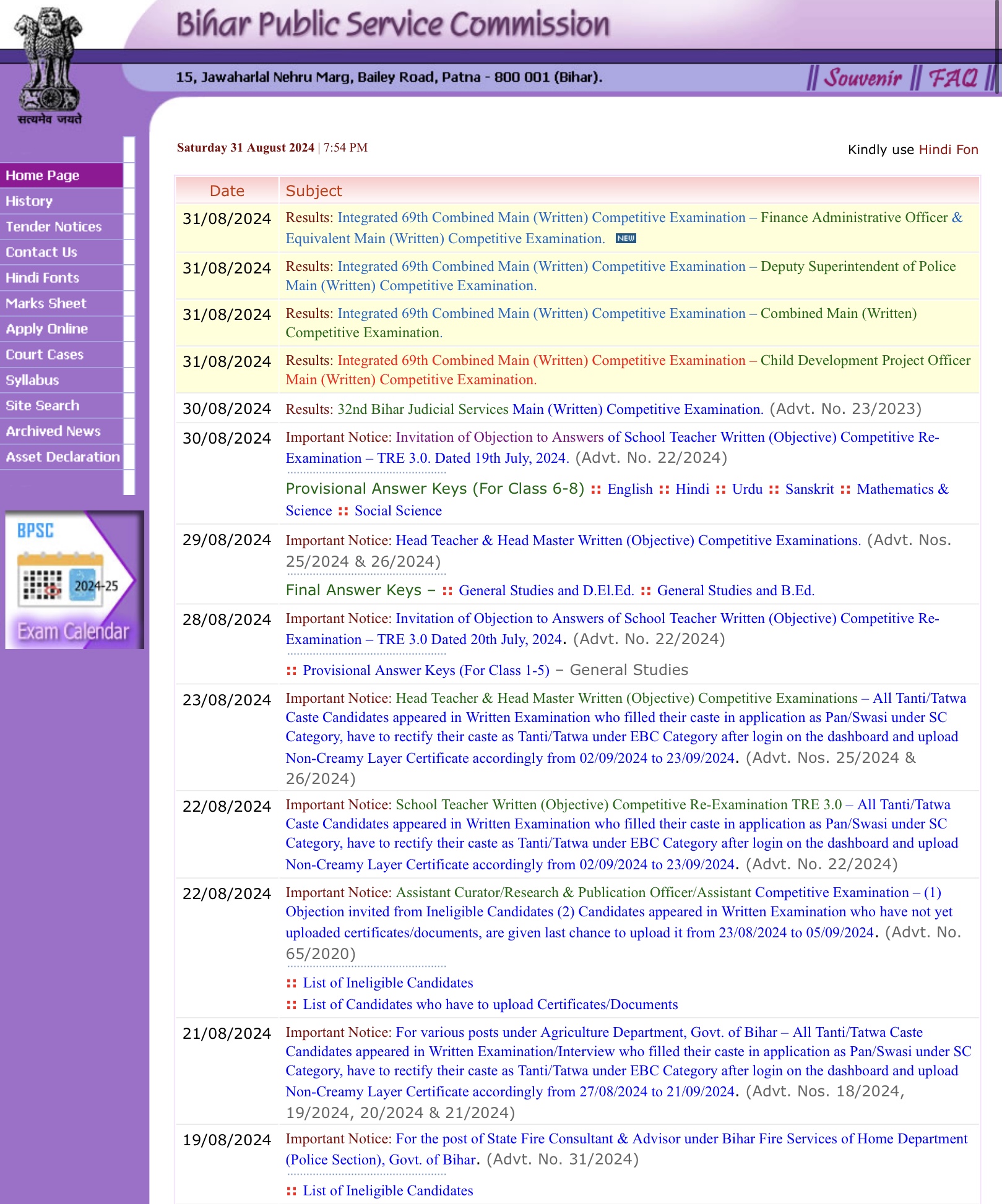This screenshot has width=1002, height=1204.
Task: Open Tender Notices in sidebar
Action: 61,226
